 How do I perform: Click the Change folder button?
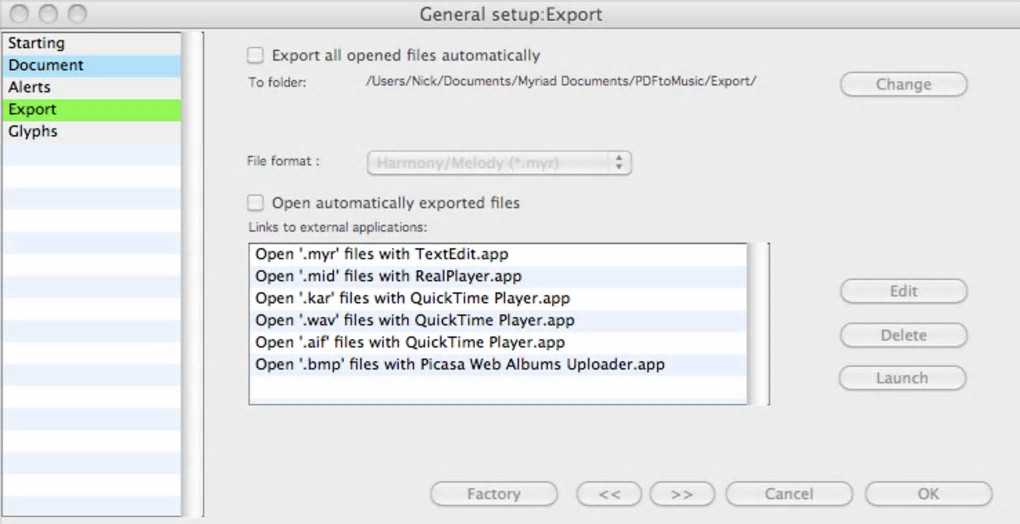click(x=903, y=84)
